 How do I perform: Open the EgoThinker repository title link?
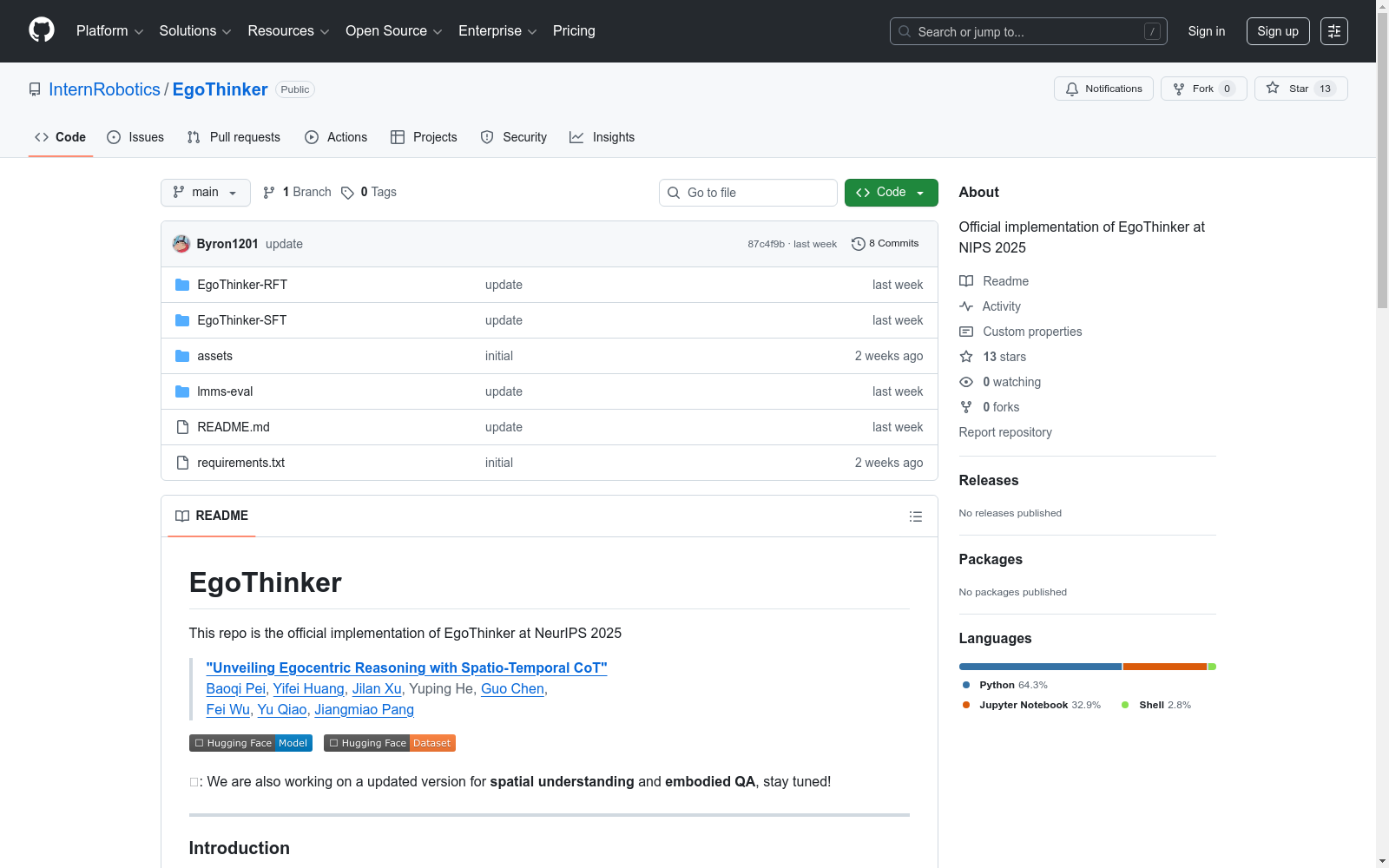pos(220,89)
